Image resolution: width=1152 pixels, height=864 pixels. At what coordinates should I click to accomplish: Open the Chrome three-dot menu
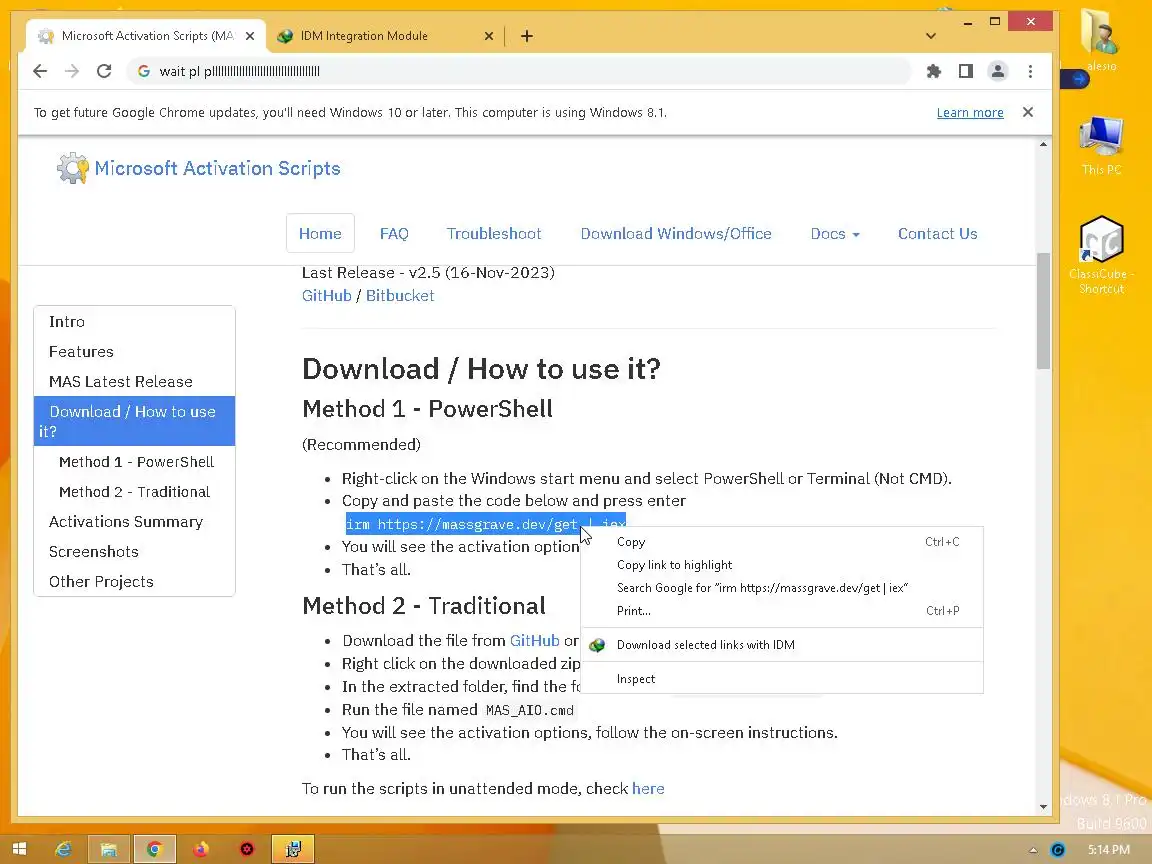pyautogui.click(x=1030, y=71)
